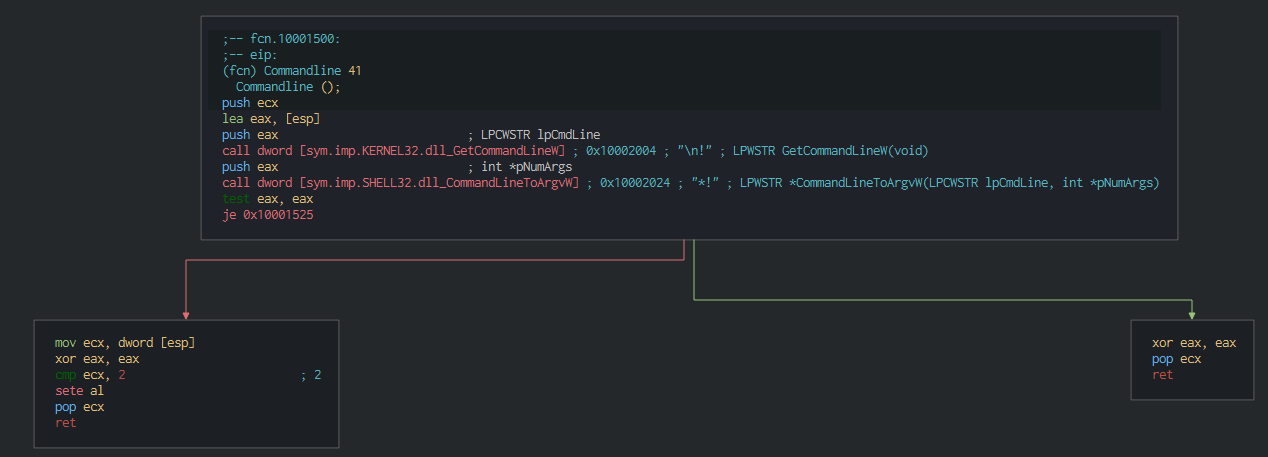
Task: Click the 0x10002004 address comment
Action: [621, 150]
